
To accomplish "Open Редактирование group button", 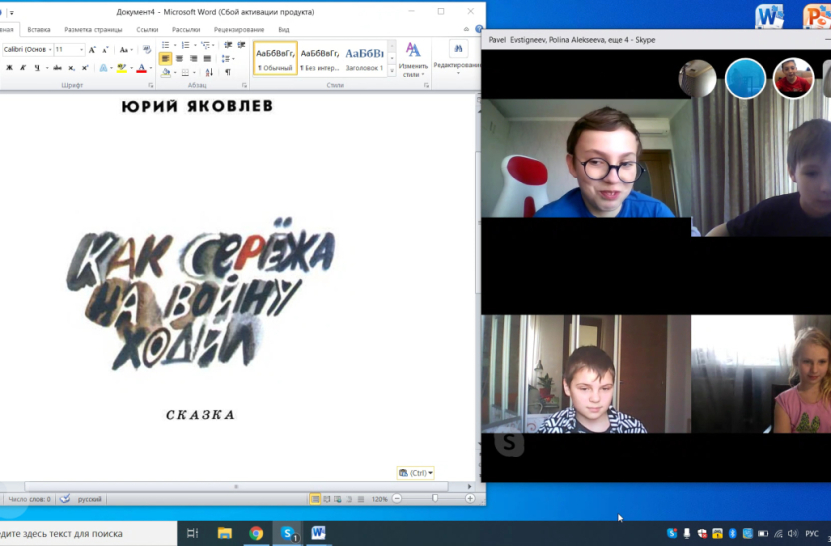I will [x=457, y=58].
